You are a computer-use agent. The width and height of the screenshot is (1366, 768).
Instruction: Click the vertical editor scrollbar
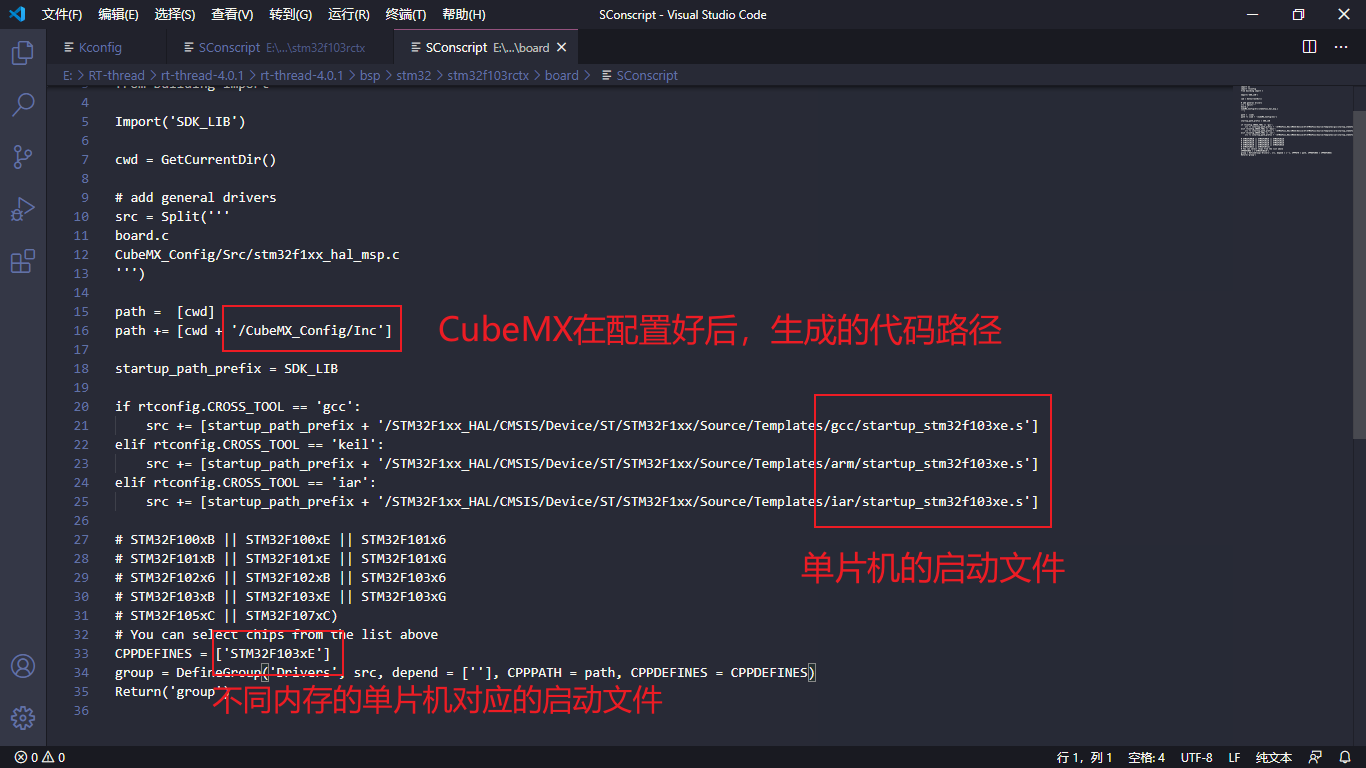(1359, 274)
